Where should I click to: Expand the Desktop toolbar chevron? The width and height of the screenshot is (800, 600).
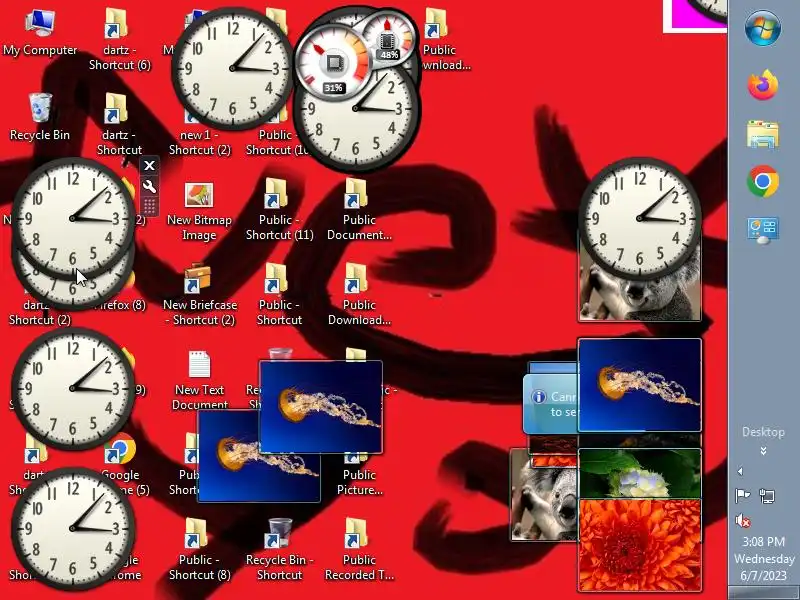[x=763, y=451]
